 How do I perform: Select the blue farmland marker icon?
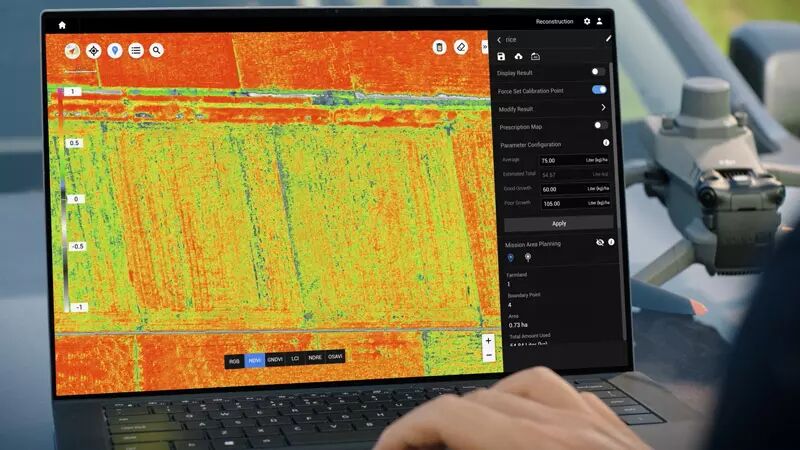pos(511,258)
